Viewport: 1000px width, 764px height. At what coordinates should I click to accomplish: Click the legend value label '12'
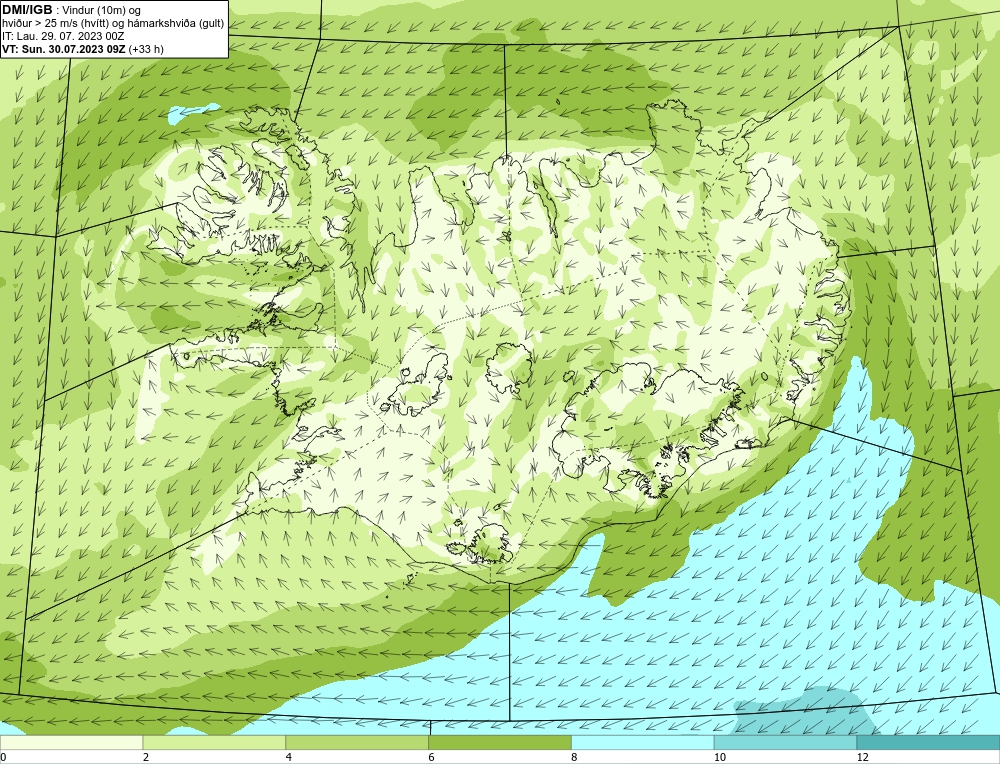point(862,758)
